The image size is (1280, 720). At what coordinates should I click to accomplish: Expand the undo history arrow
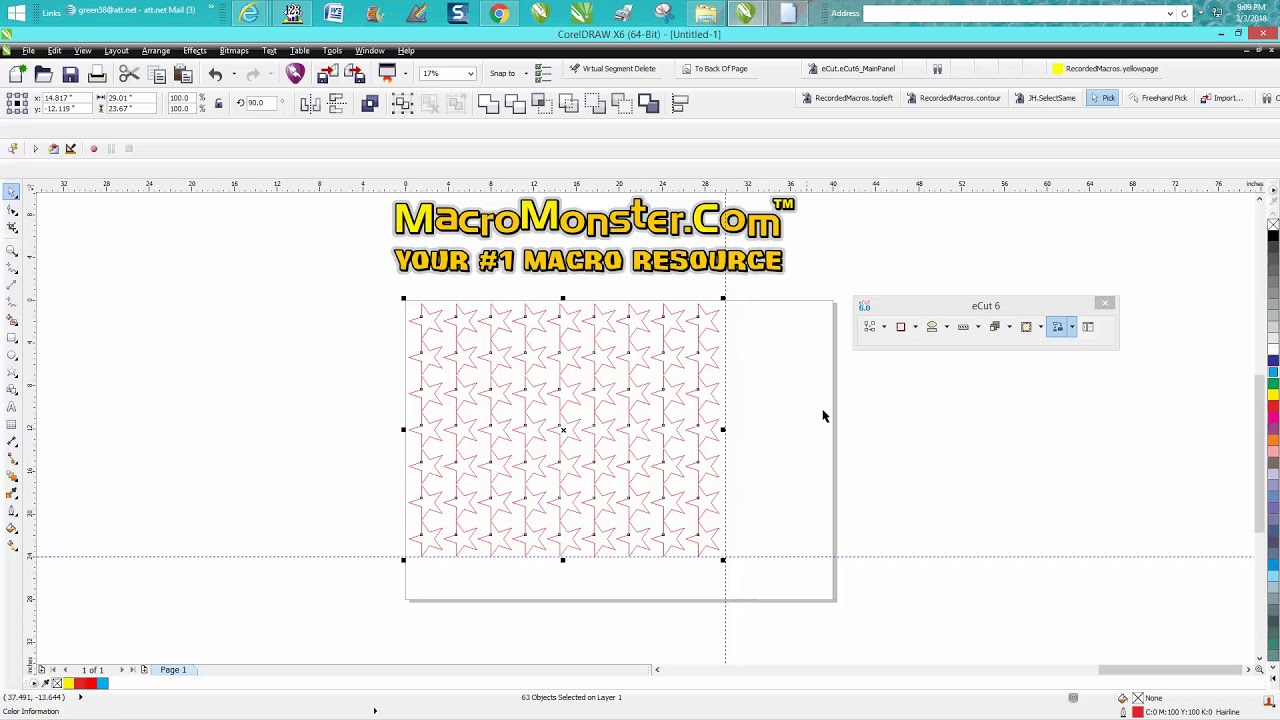click(x=234, y=74)
